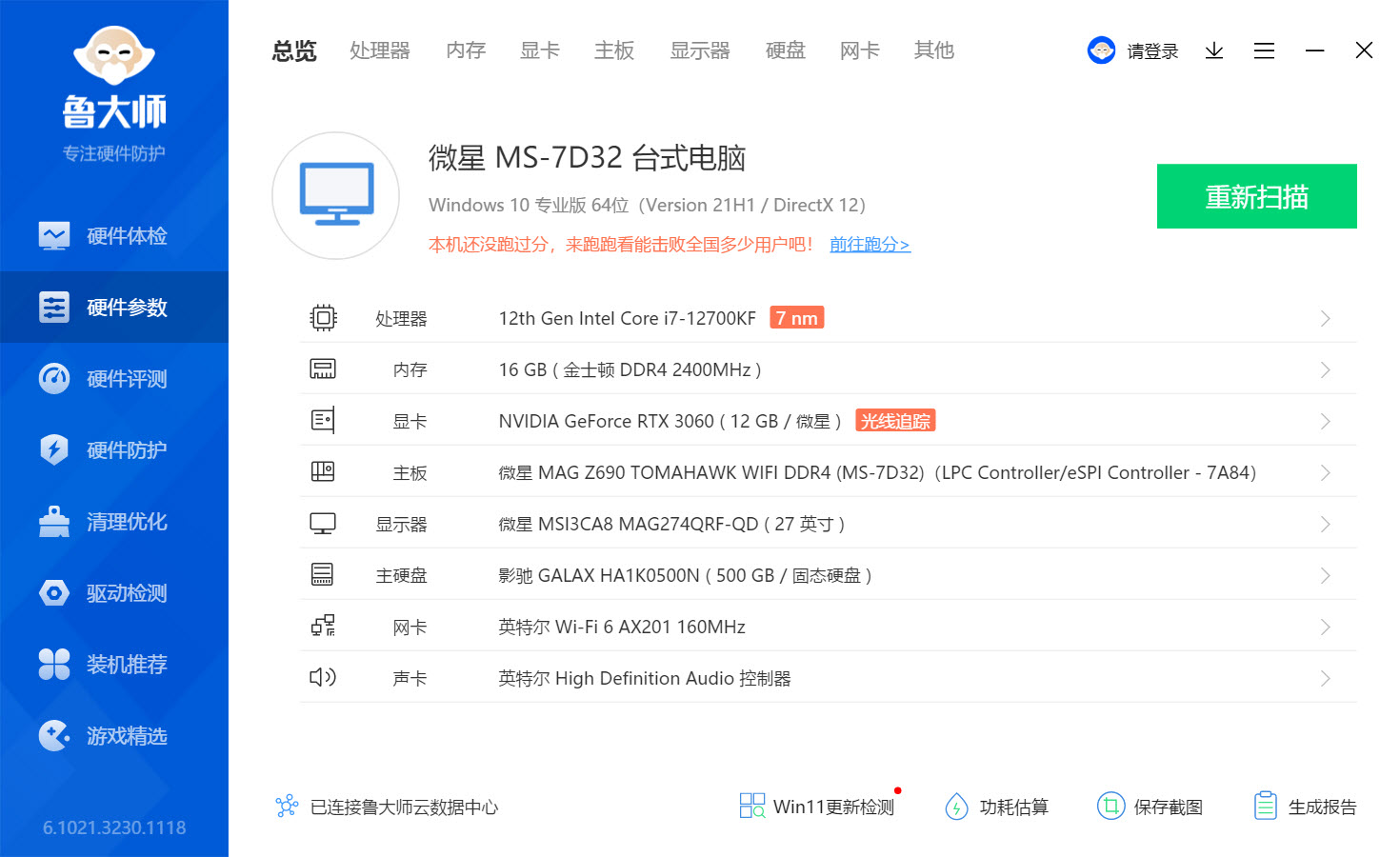Expand the NVIDIA GeForce RTX 3060 row

point(1324,420)
